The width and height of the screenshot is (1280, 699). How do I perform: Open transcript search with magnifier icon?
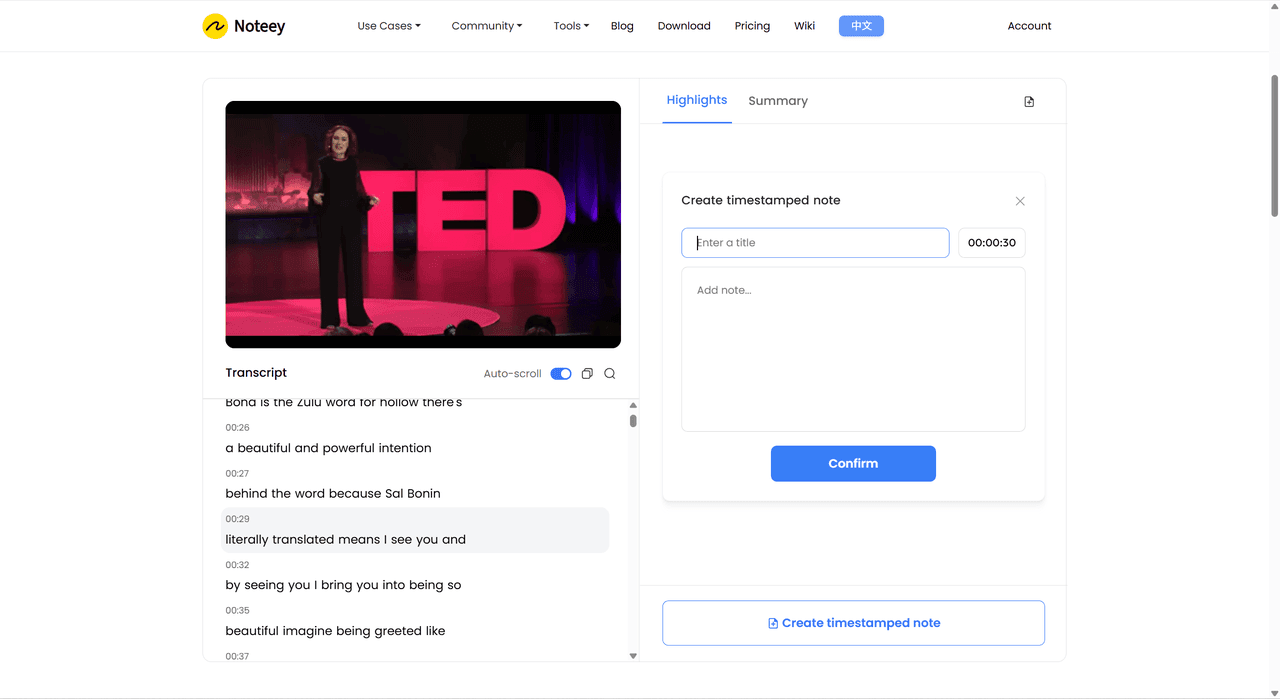(610, 374)
